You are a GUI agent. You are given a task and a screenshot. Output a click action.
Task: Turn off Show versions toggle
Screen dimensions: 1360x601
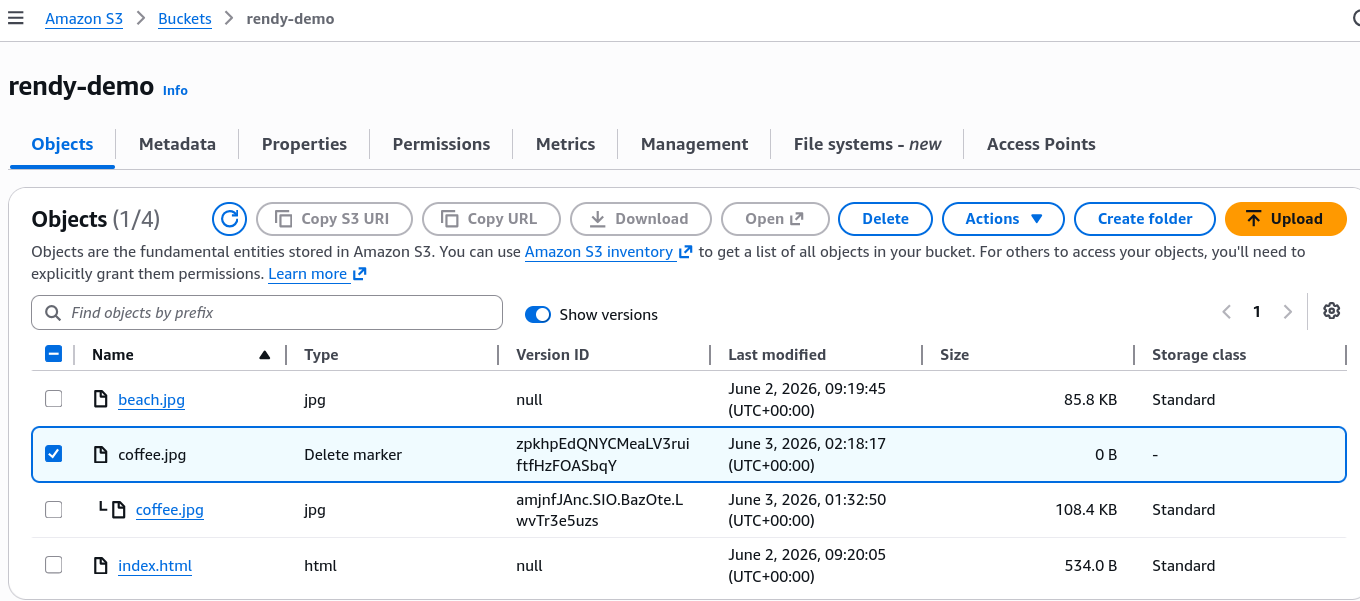click(x=538, y=314)
